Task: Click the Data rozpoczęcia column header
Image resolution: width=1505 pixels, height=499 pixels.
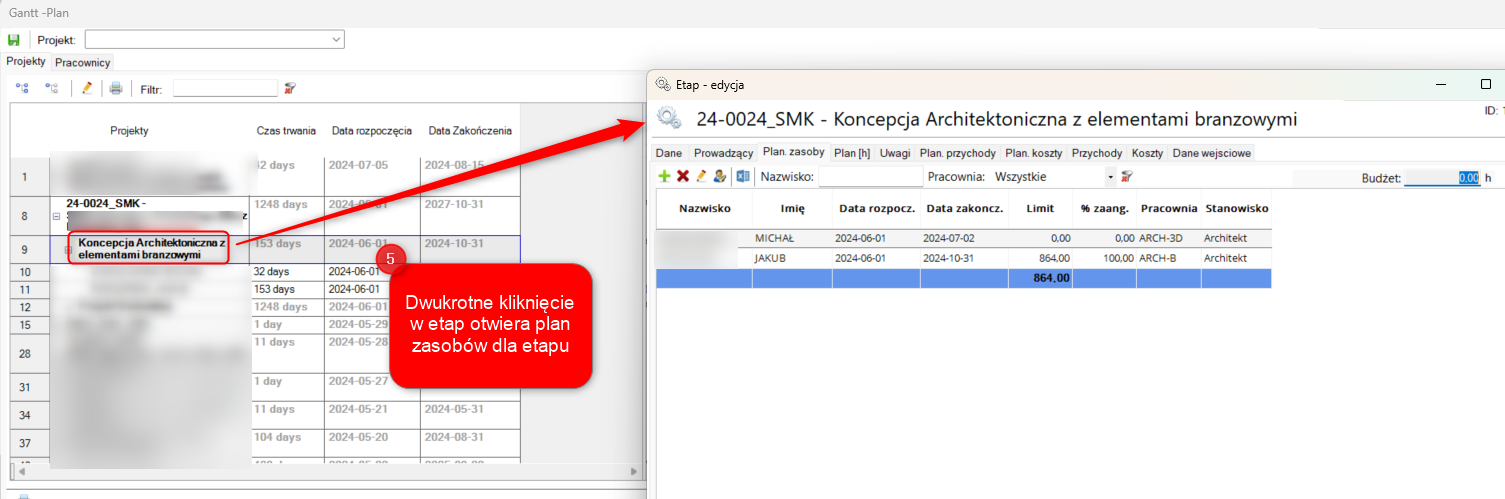Action: click(x=372, y=131)
